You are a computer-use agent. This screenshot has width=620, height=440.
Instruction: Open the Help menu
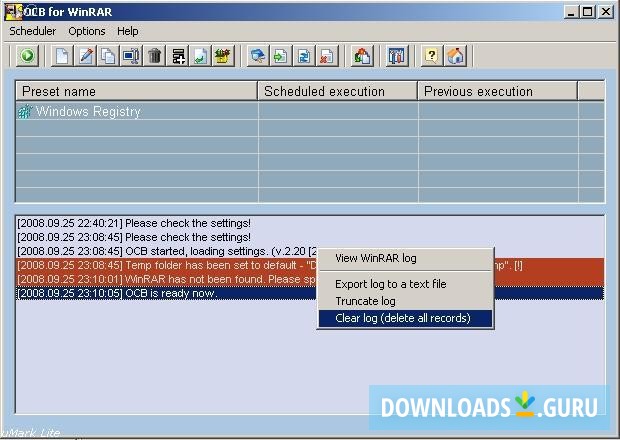(128, 31)
